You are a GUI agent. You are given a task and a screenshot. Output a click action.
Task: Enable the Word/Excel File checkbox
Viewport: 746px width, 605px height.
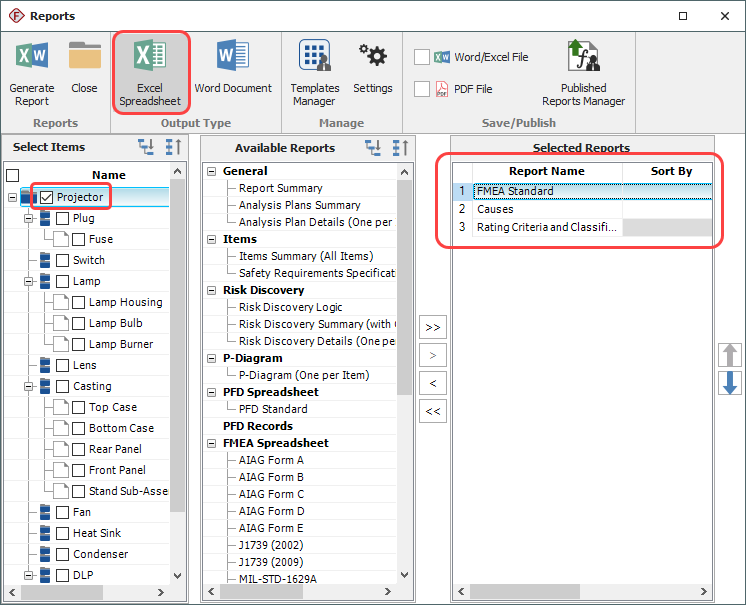pyautogui.click(x=422, y=57)
